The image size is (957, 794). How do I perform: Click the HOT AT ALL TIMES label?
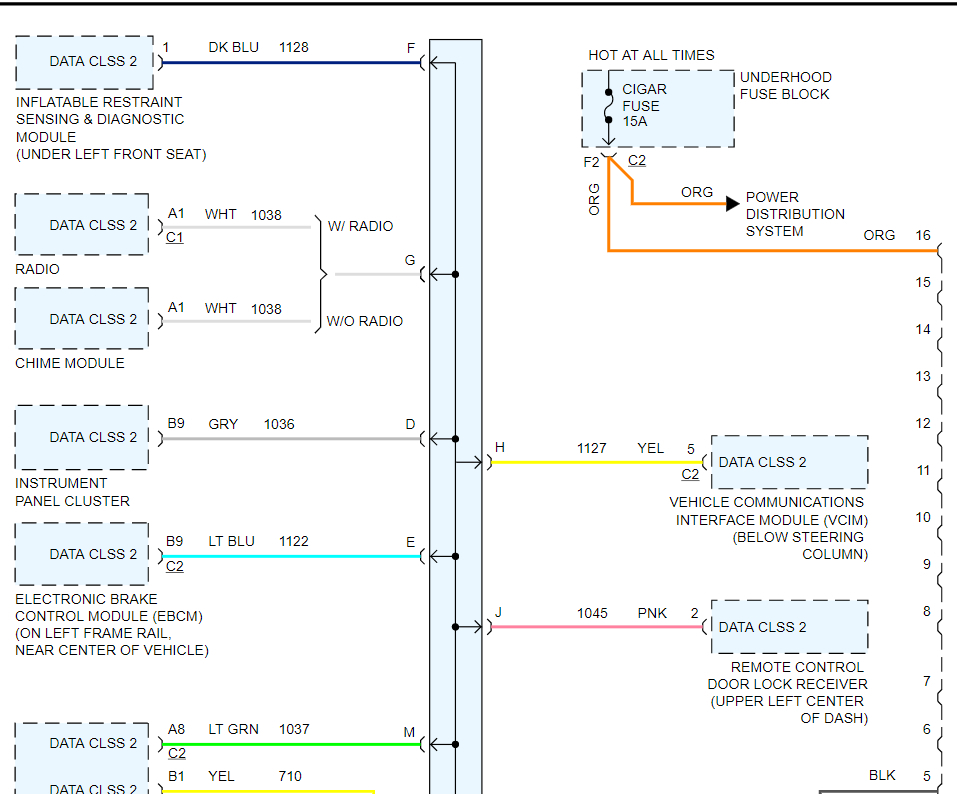point(651,55)
